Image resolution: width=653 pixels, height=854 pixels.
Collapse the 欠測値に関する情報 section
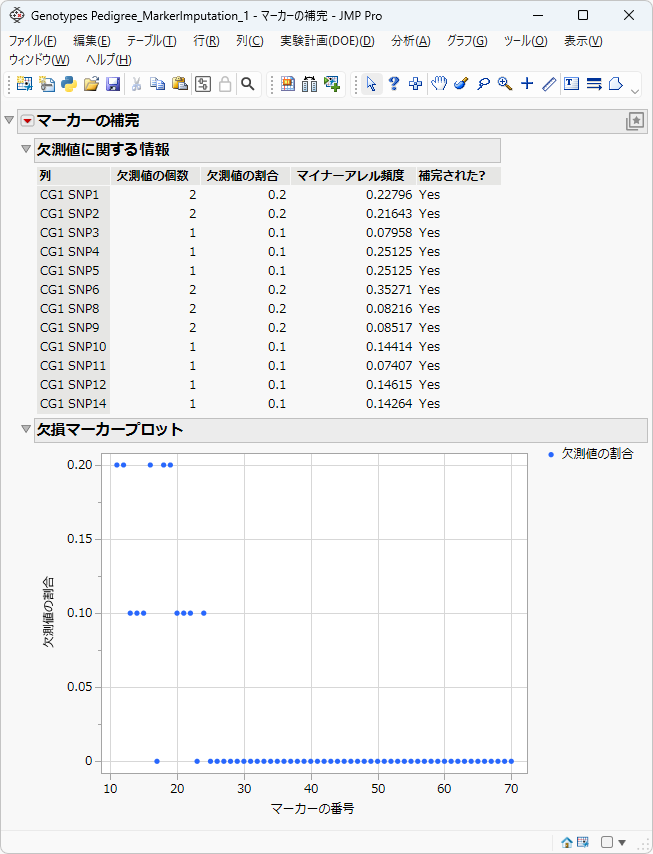coord(26,149)
